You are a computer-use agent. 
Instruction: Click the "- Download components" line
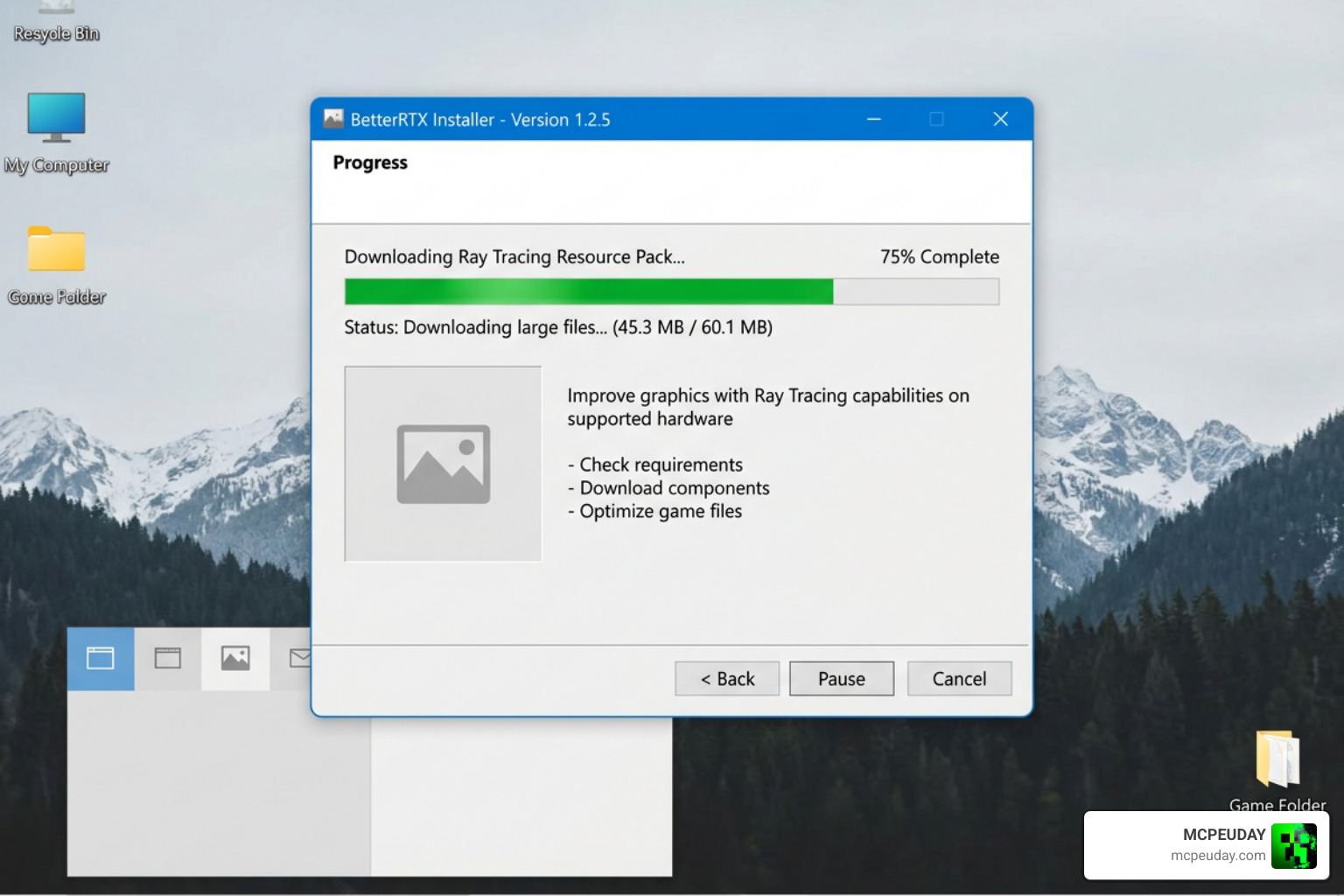(x=668, y=488)
